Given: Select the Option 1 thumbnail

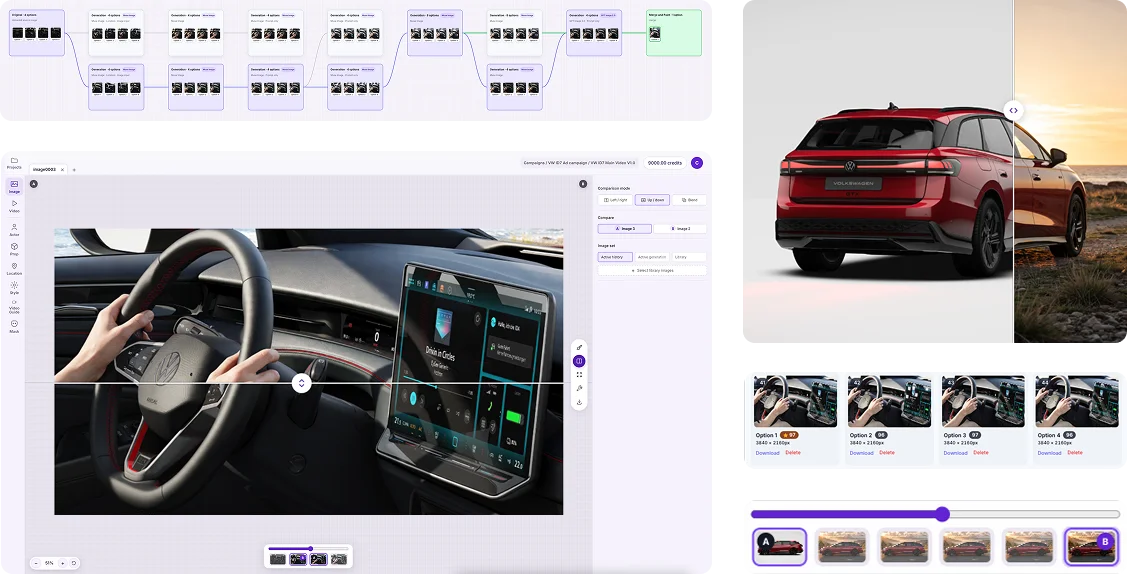Looking at the screenshot, I should pos(795,401).
